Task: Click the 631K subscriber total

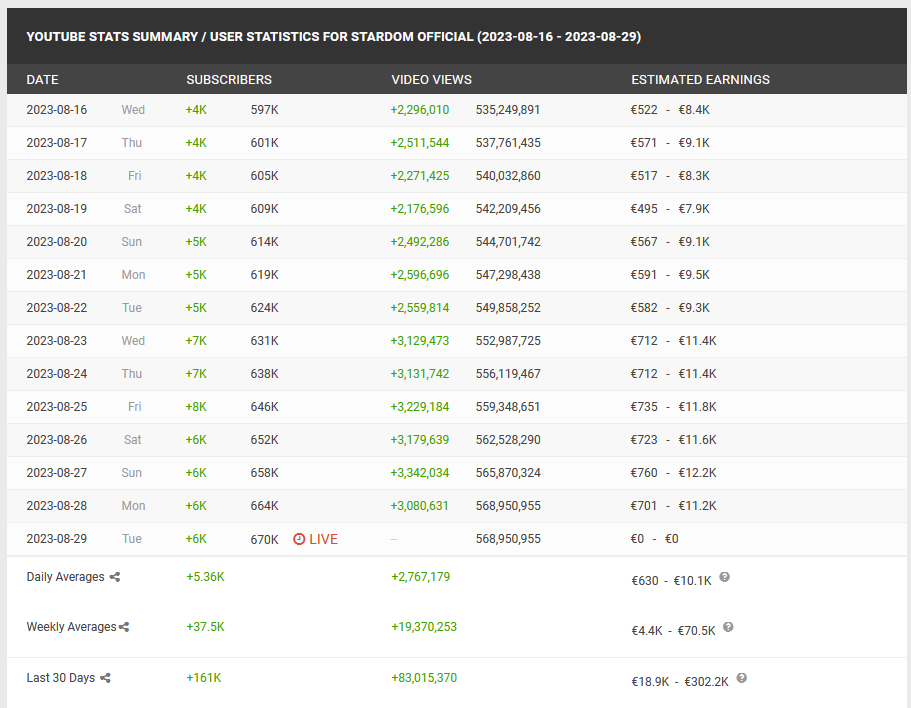Action: coord(264,341)
